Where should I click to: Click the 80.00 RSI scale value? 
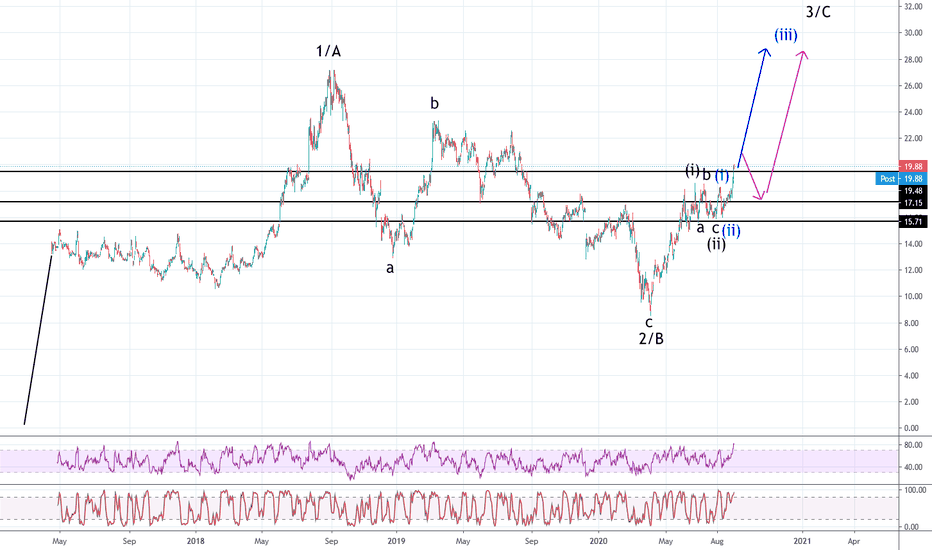click(913, 445)
